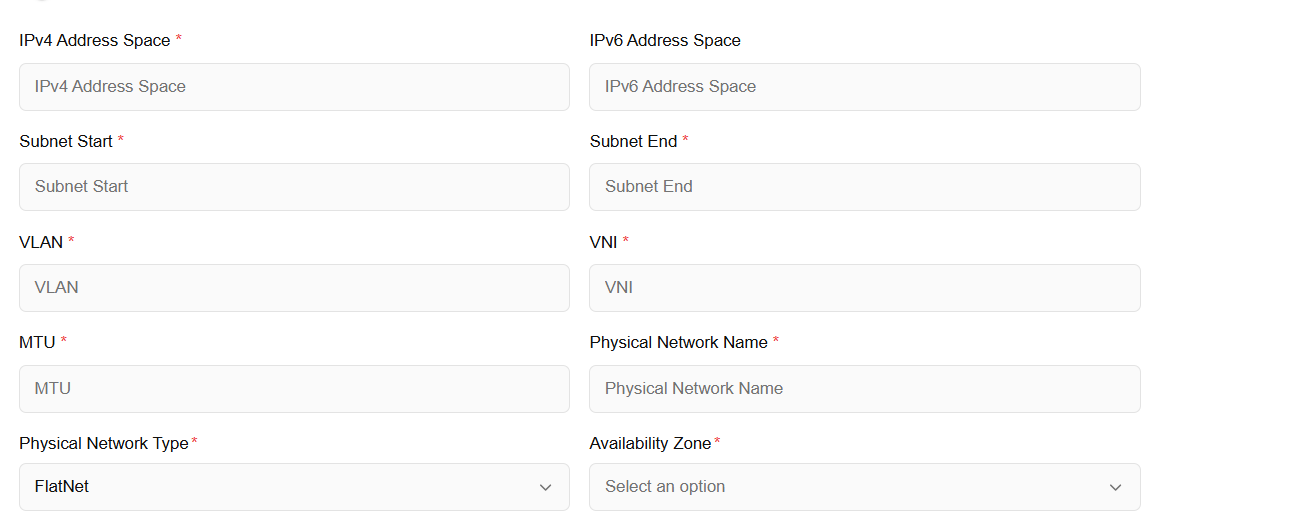Click the 'IPv4 Address Space' label text
The width and height of the screenshot is (1296, 524).
coord(95,41)
